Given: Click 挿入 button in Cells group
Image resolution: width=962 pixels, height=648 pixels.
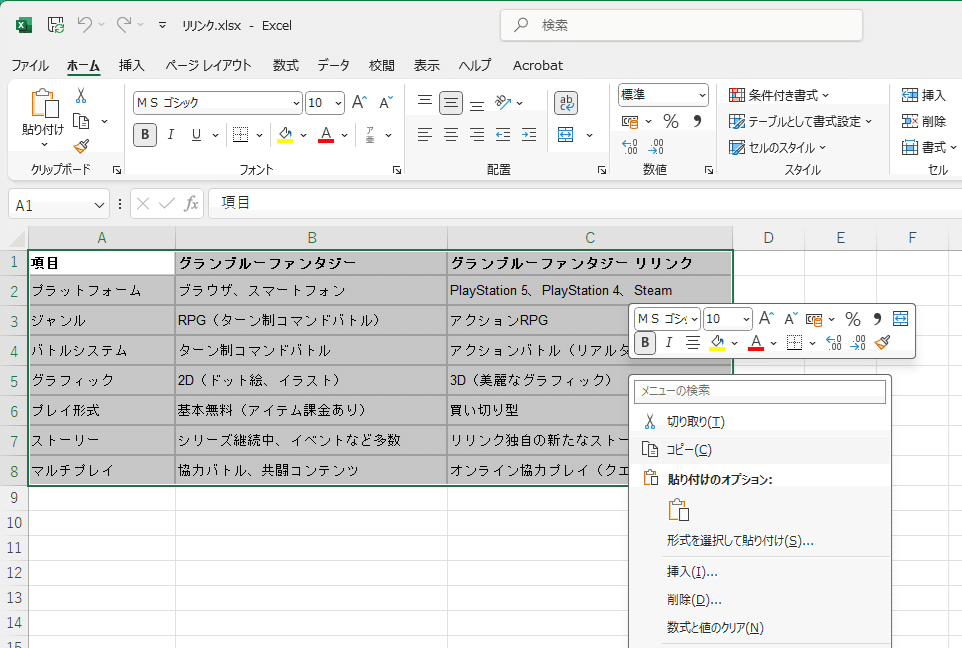Looking at the screenshot, I should (x=923, y=95).
